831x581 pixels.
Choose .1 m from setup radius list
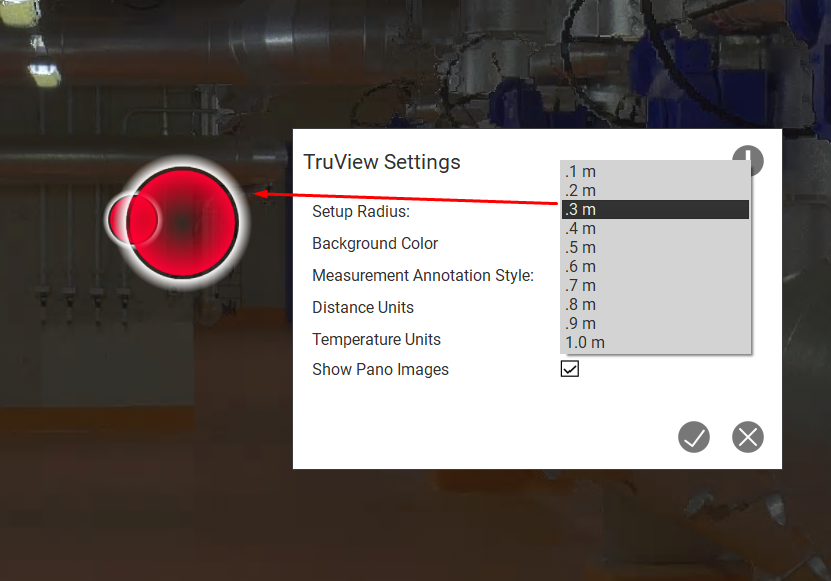655,171
